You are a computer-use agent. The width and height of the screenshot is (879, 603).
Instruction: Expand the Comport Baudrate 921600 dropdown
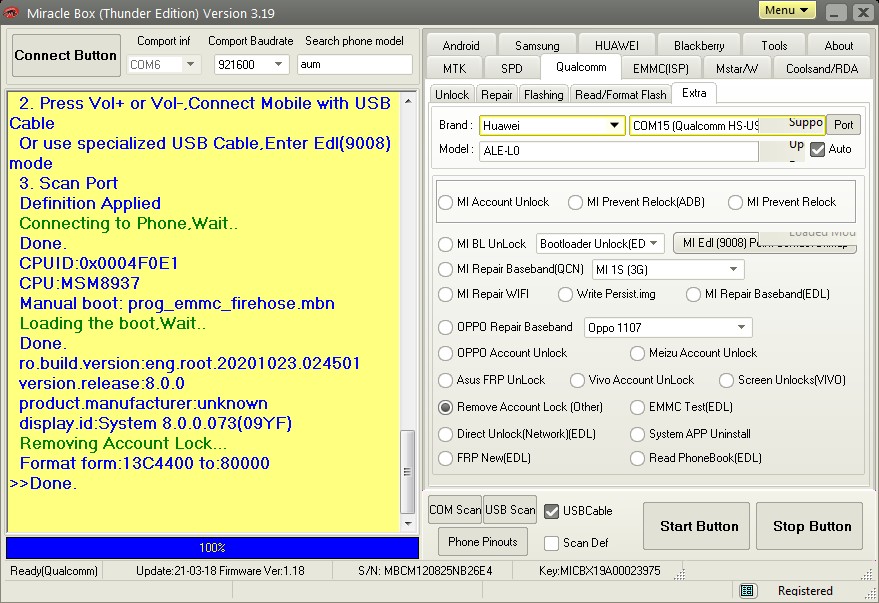[x=279, y=64]
